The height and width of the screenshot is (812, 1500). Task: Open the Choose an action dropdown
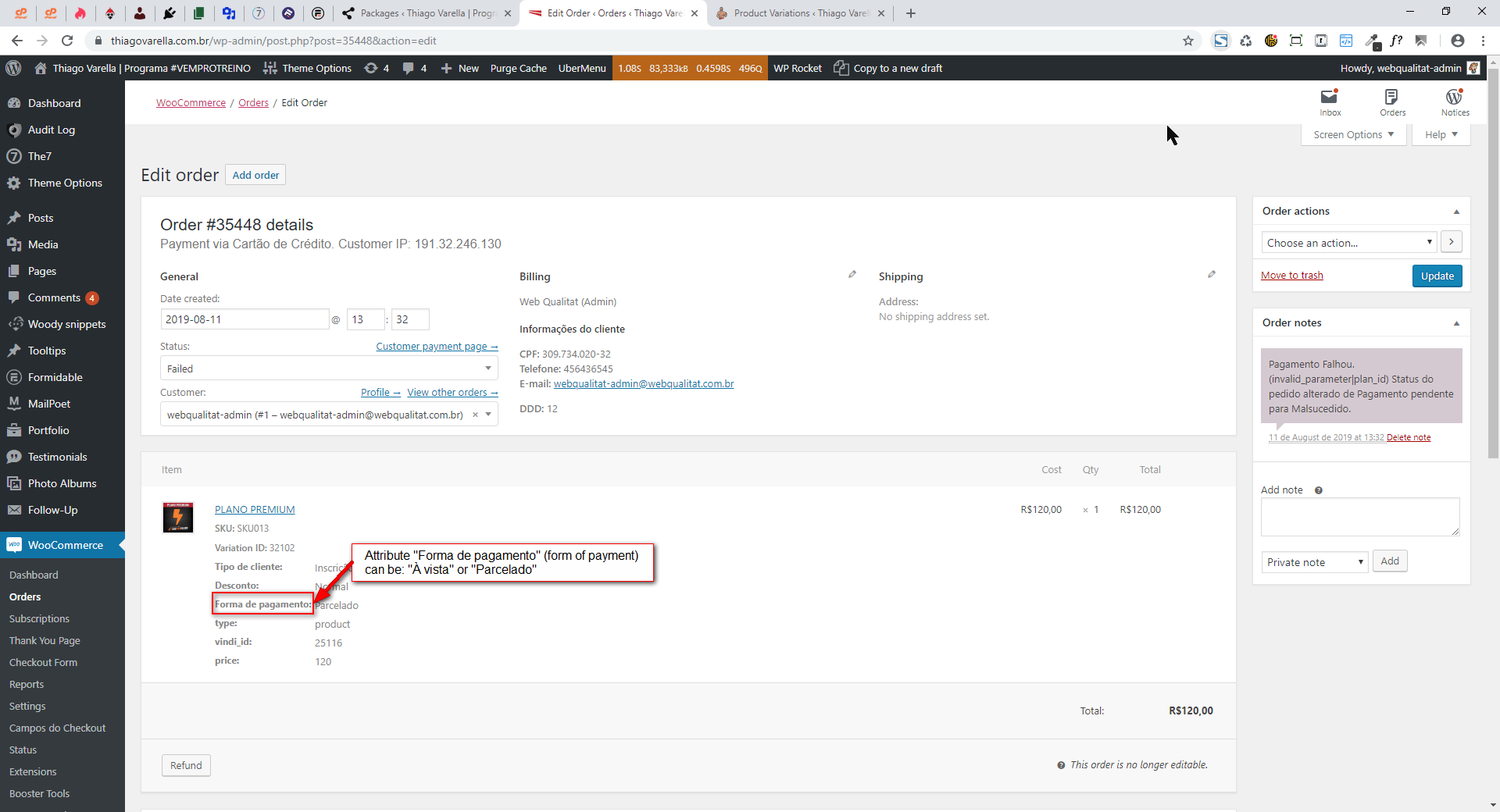(x=1349, y=243)
